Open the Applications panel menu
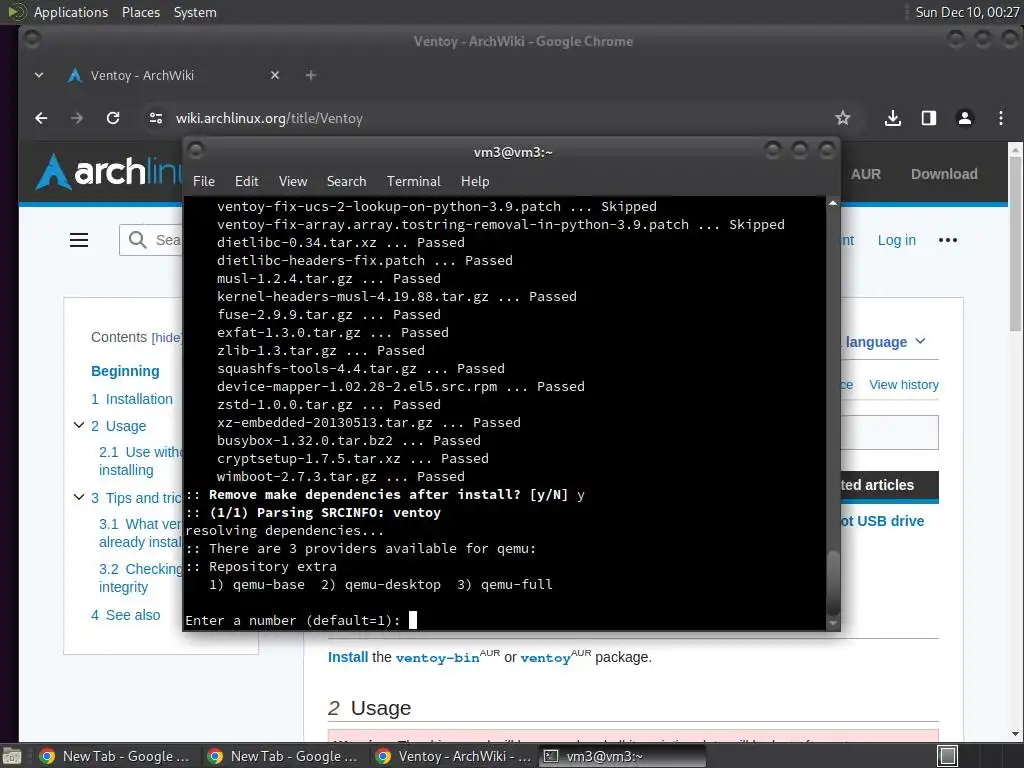1024x768 pixels. coord(71,12)
